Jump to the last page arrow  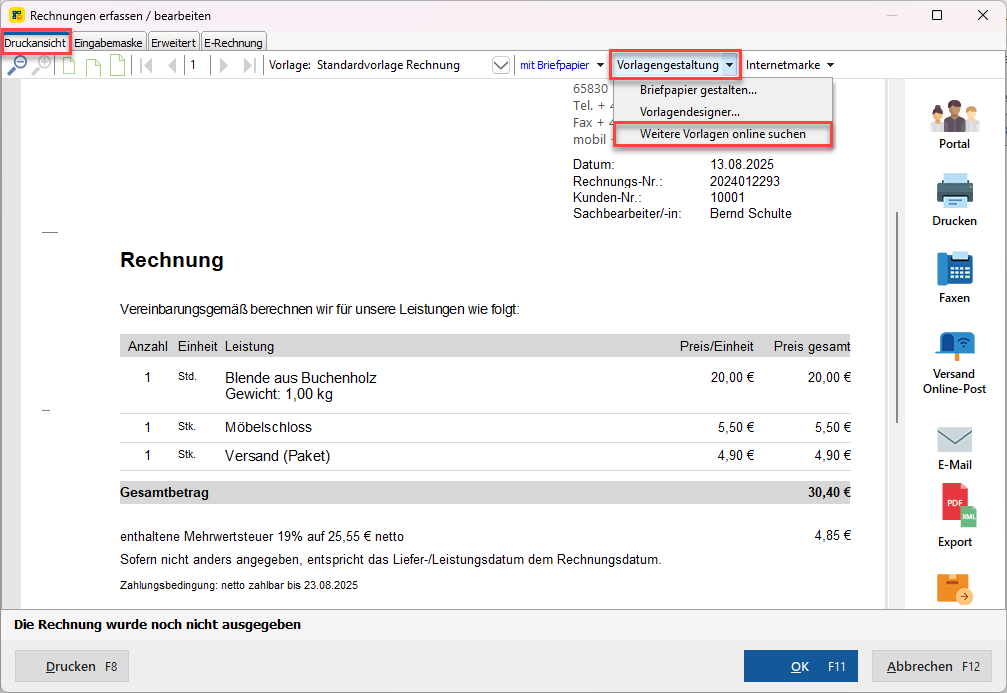249,65
